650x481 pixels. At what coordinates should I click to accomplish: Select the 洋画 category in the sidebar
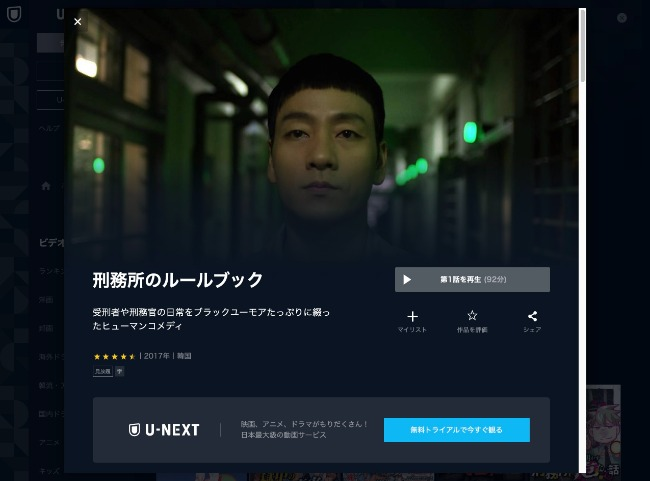pyautogui.click(x=46, y=299)
